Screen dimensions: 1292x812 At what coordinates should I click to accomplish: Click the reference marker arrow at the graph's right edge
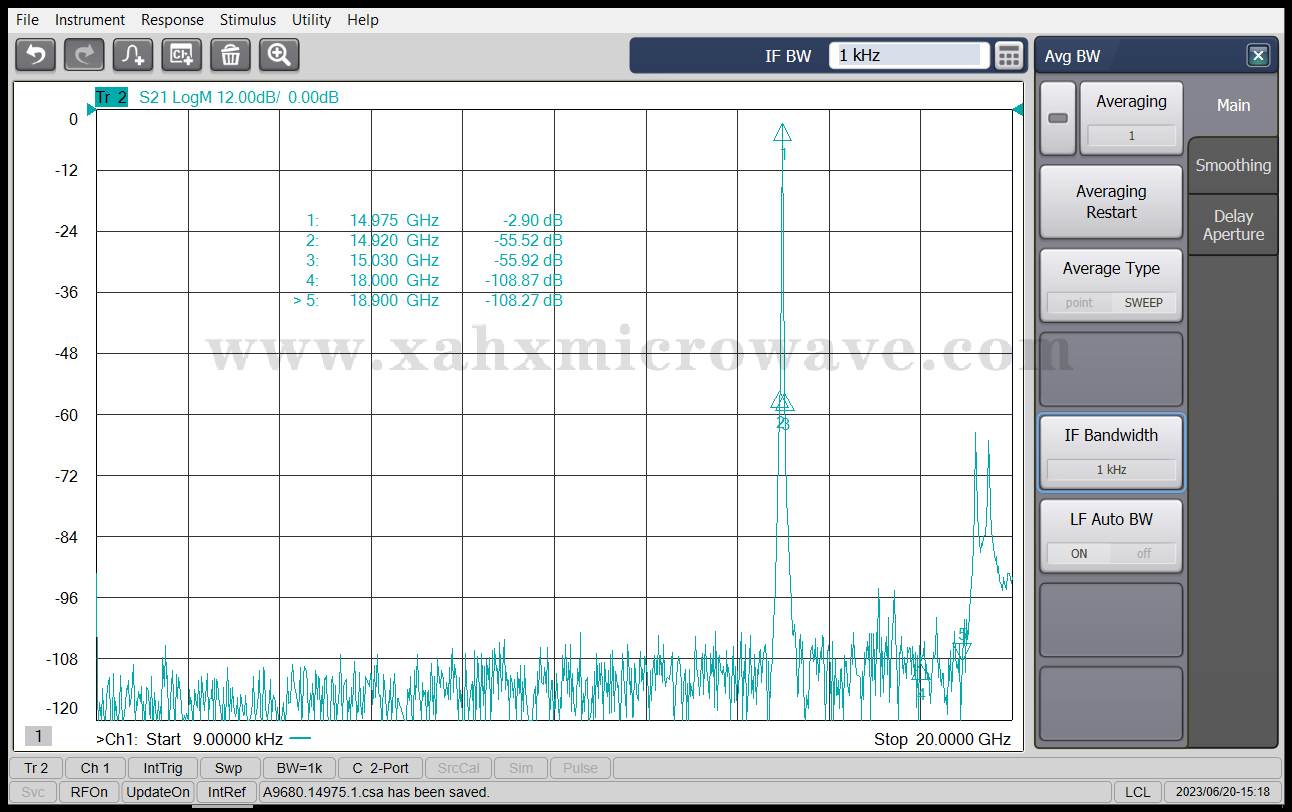[1018, 110]
